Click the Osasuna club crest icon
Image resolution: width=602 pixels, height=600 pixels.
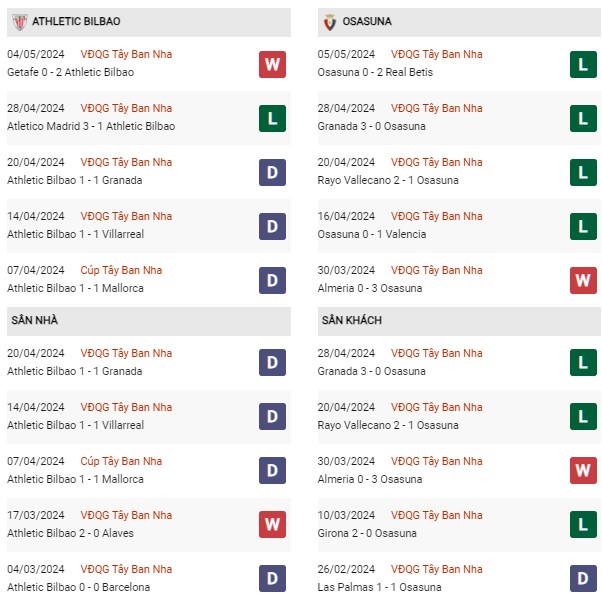point(329,22)
